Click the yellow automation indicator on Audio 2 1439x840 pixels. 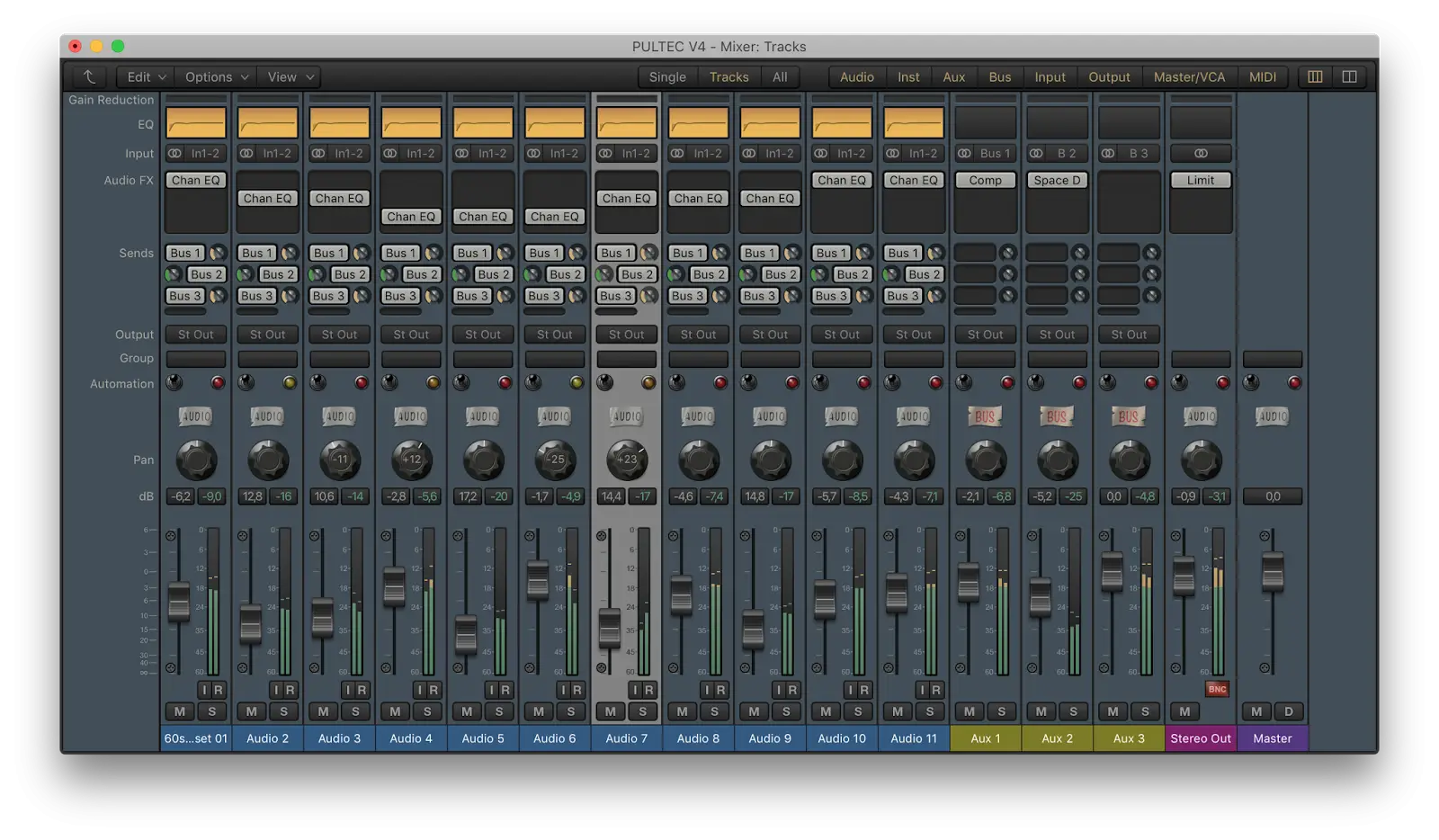pyautogui.click(x=290, y=383)
